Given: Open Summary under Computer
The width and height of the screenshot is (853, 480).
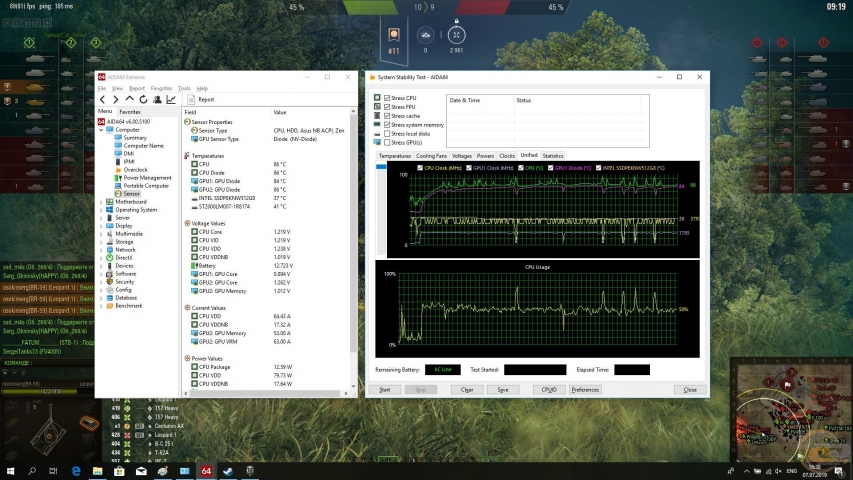Looking at the screenshot, I should [x=134, y=138].
